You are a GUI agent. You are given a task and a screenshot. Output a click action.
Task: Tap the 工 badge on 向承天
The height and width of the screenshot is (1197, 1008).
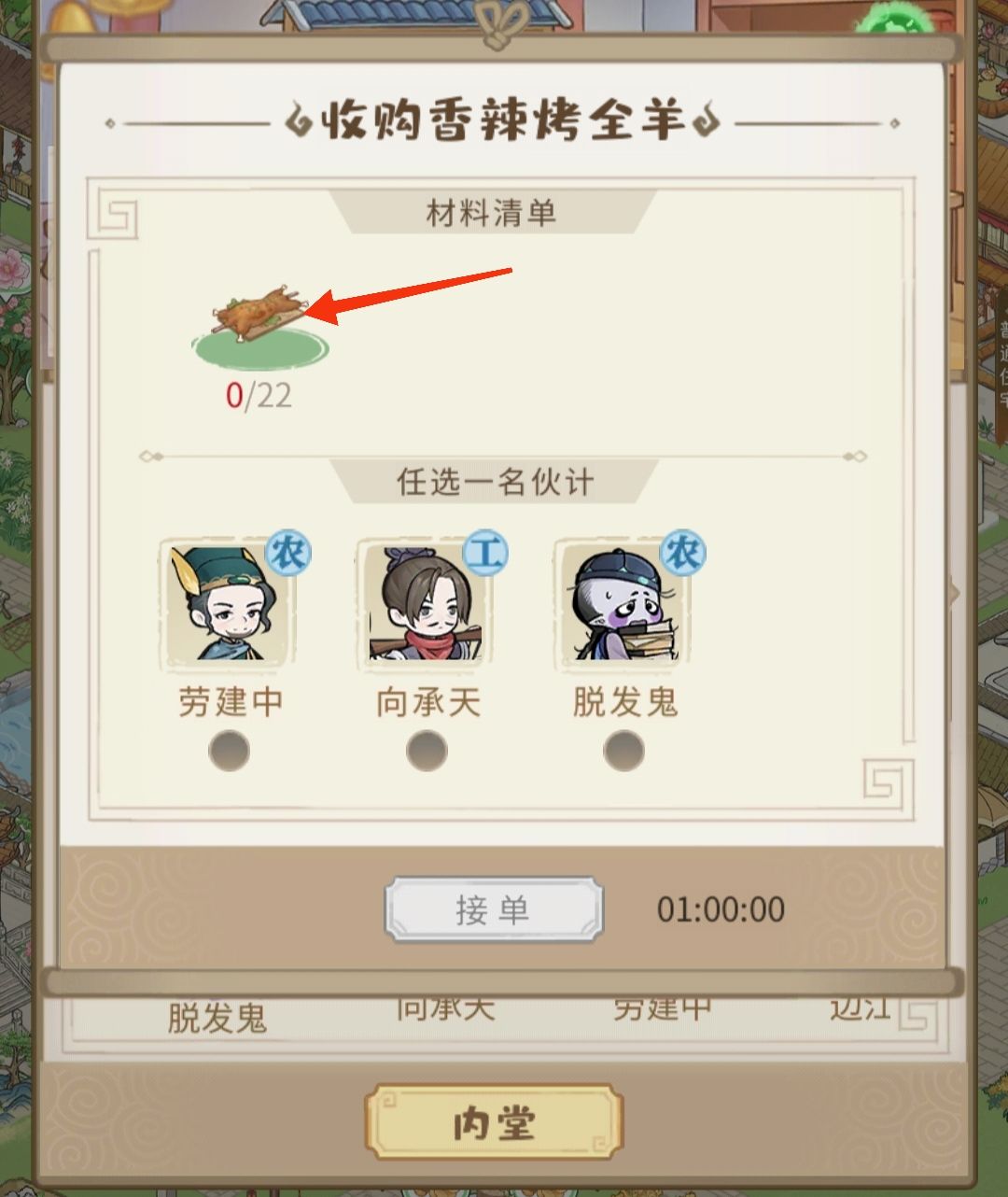pos(485,554)
